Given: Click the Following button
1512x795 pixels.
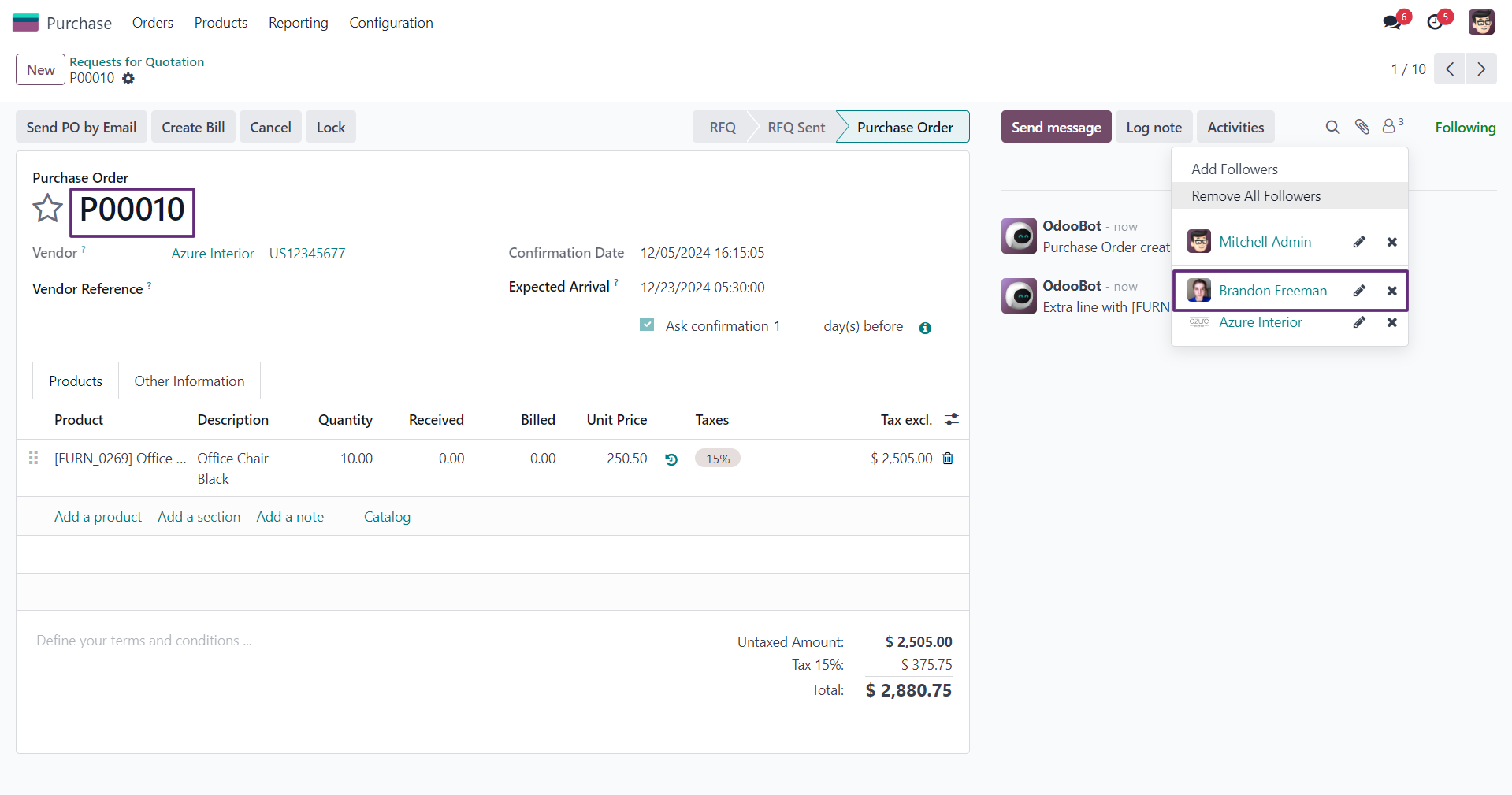Looking at the screenshot, I should click(1465, 127).
